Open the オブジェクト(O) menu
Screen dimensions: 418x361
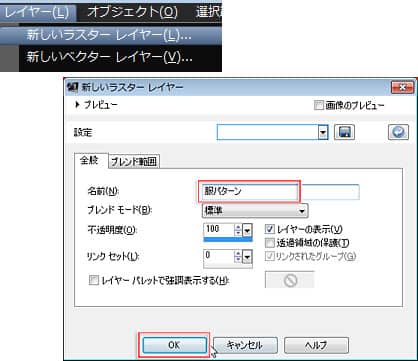pos(133,12)
